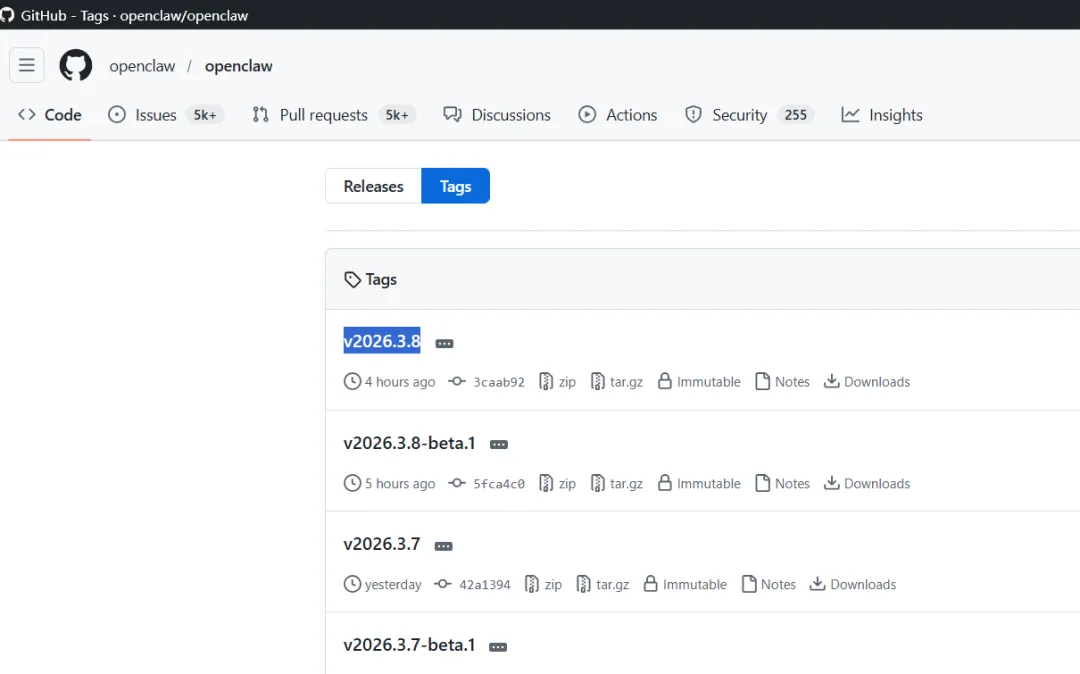
Task: Open commit 3caab92
Action: pyautogui.click(x=486, y=382)
